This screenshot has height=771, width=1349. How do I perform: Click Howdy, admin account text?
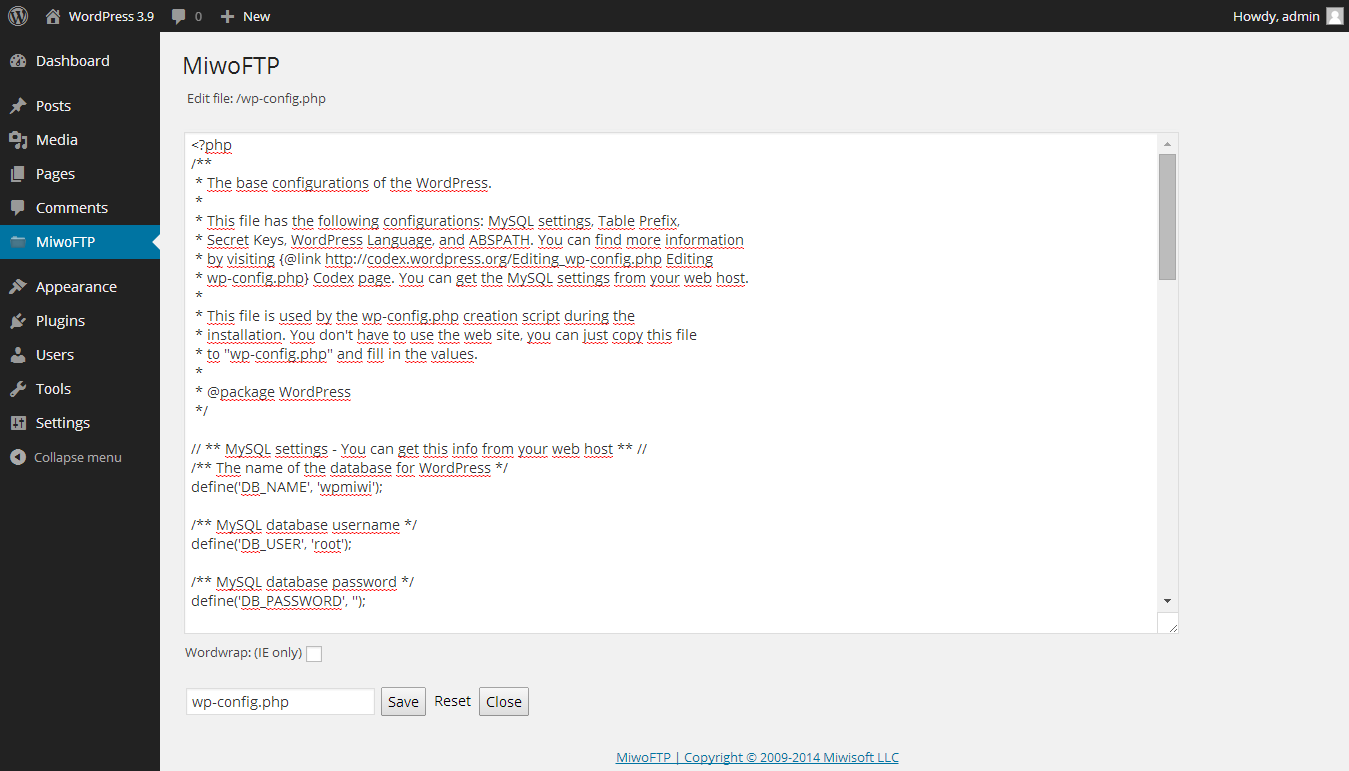(x=1276, y=16)
